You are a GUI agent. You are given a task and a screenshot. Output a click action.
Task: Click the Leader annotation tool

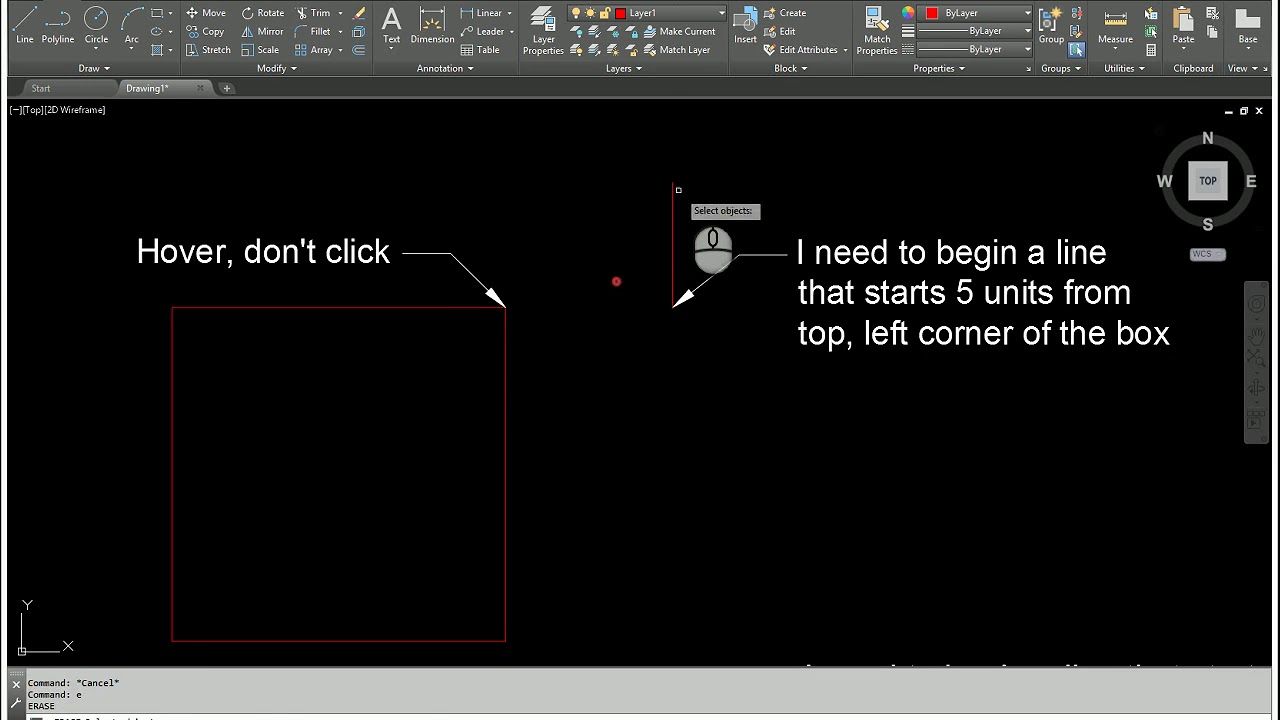[x=482, y=31]
